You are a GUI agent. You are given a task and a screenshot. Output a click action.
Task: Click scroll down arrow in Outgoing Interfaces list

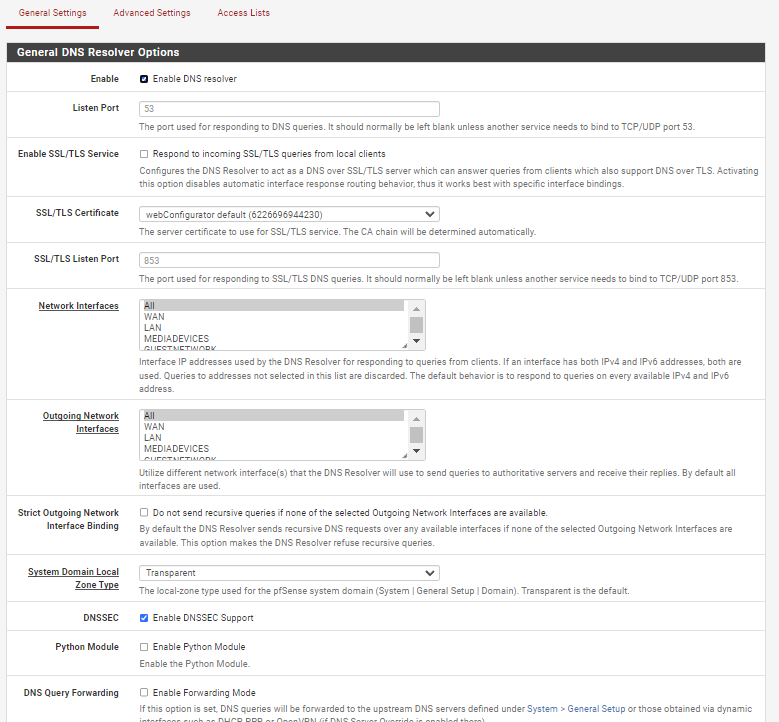[x=416, y=451]
